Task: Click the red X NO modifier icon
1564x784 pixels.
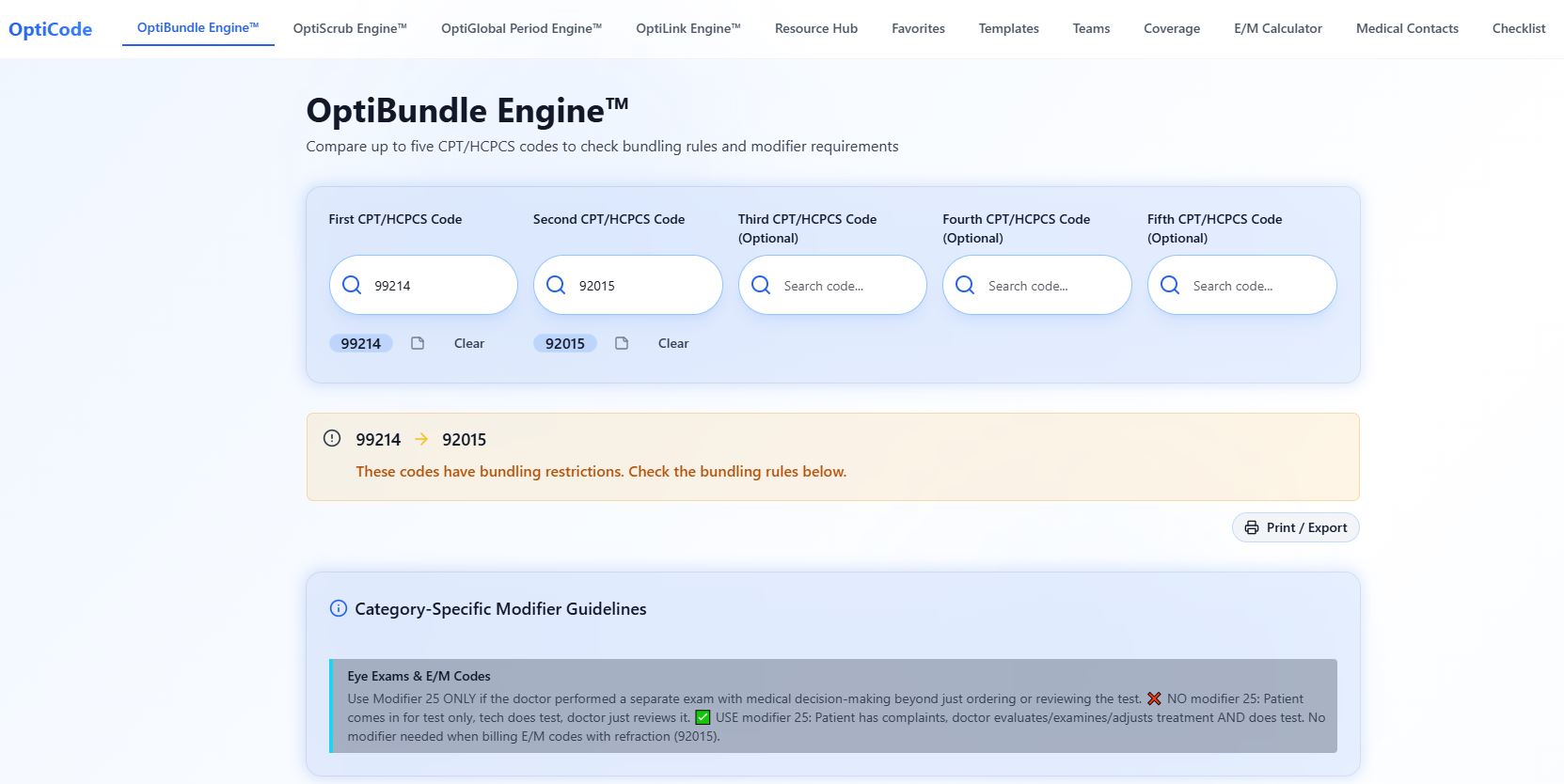Action: (x=1154, y=698)
